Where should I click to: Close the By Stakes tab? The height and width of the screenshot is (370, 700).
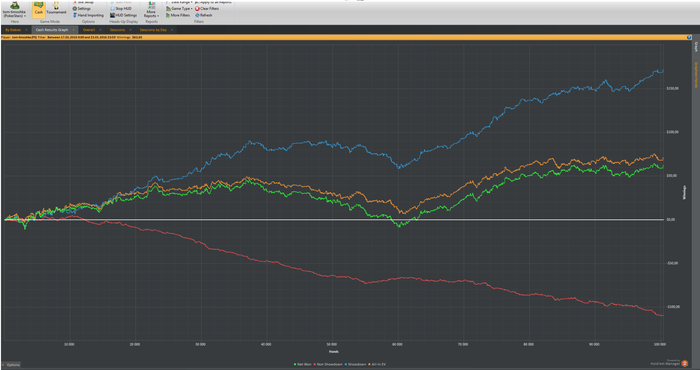[26, 30]
